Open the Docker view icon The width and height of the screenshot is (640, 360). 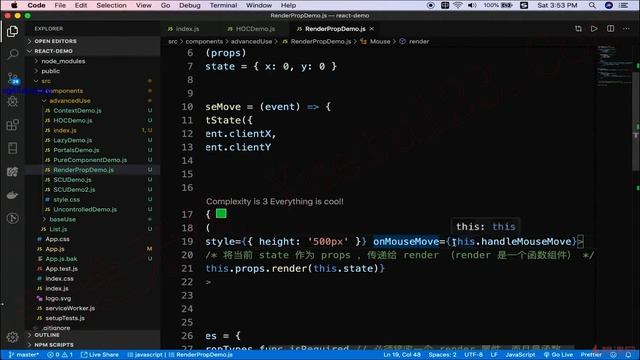click(x=12, y=195)
